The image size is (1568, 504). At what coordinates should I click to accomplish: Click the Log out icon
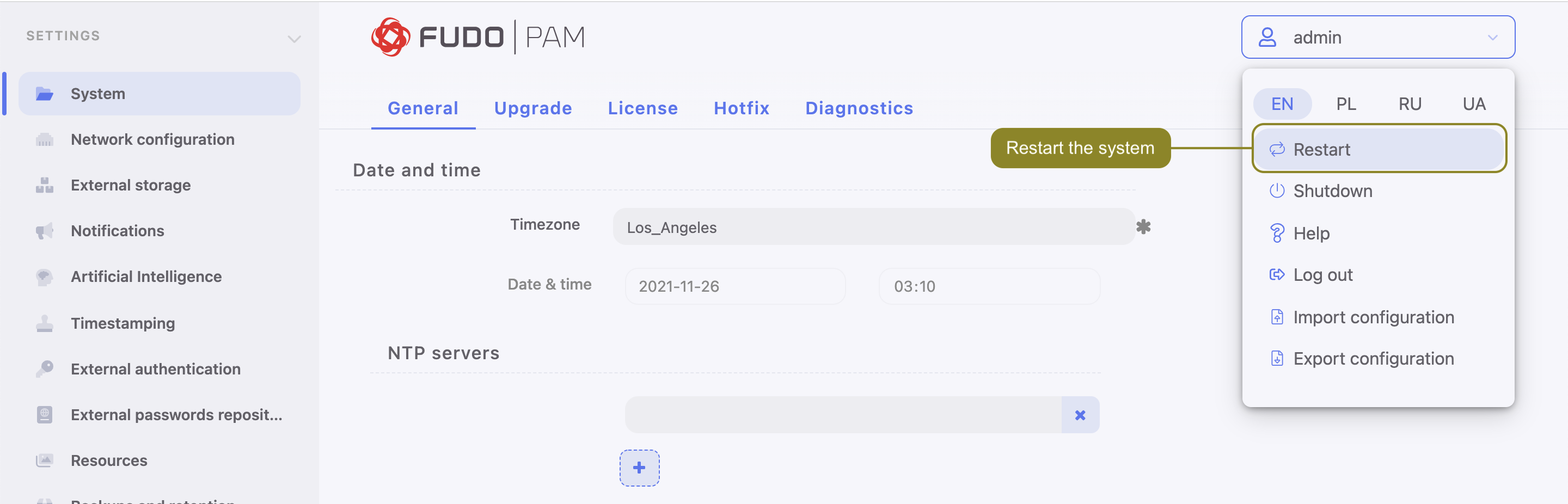pyautogui.click(x=1277, y=274)
